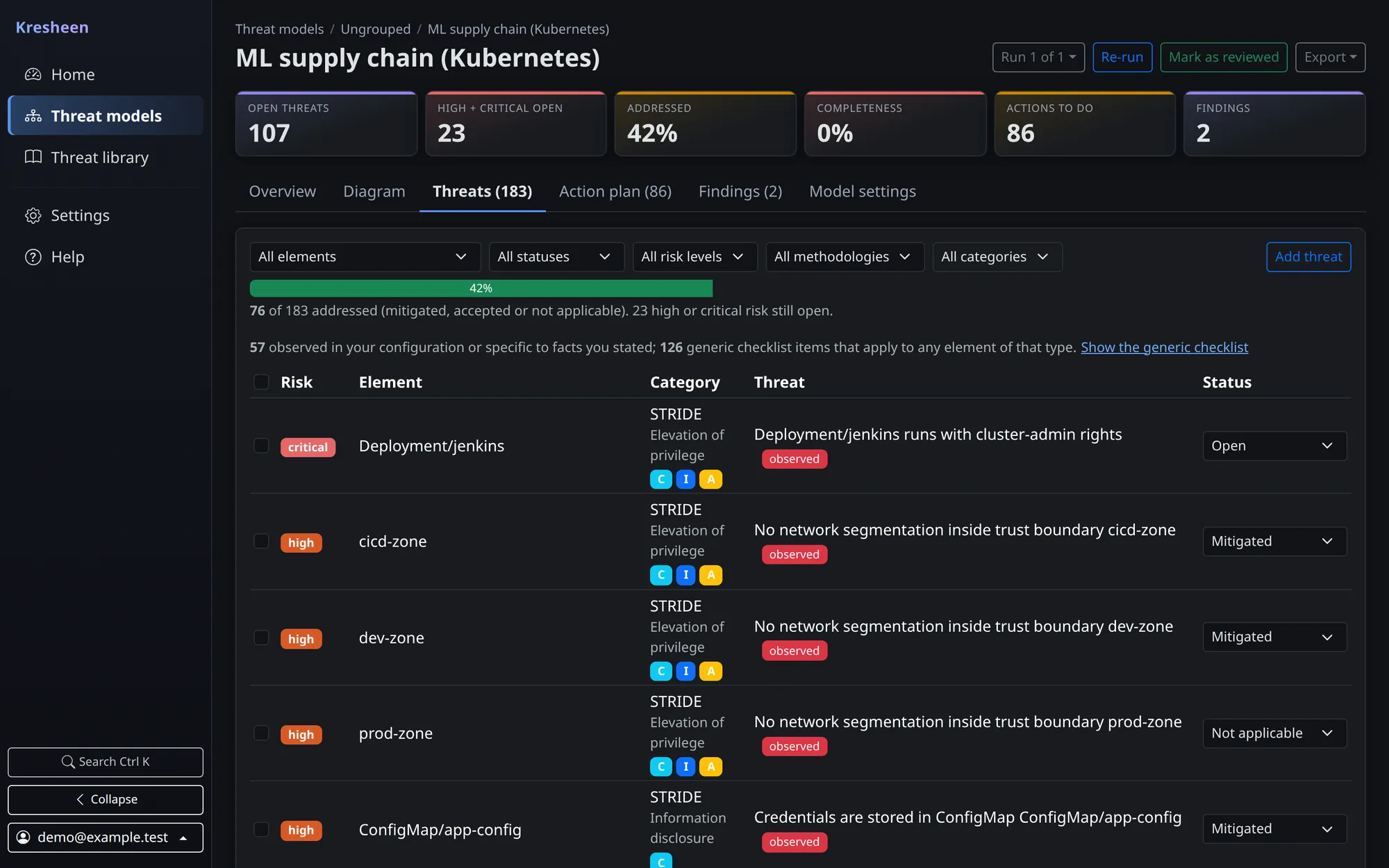This screenshot has height=868, width=1389.
Task: Click the Collapse chevron icon
Action: tap(81, 799)
